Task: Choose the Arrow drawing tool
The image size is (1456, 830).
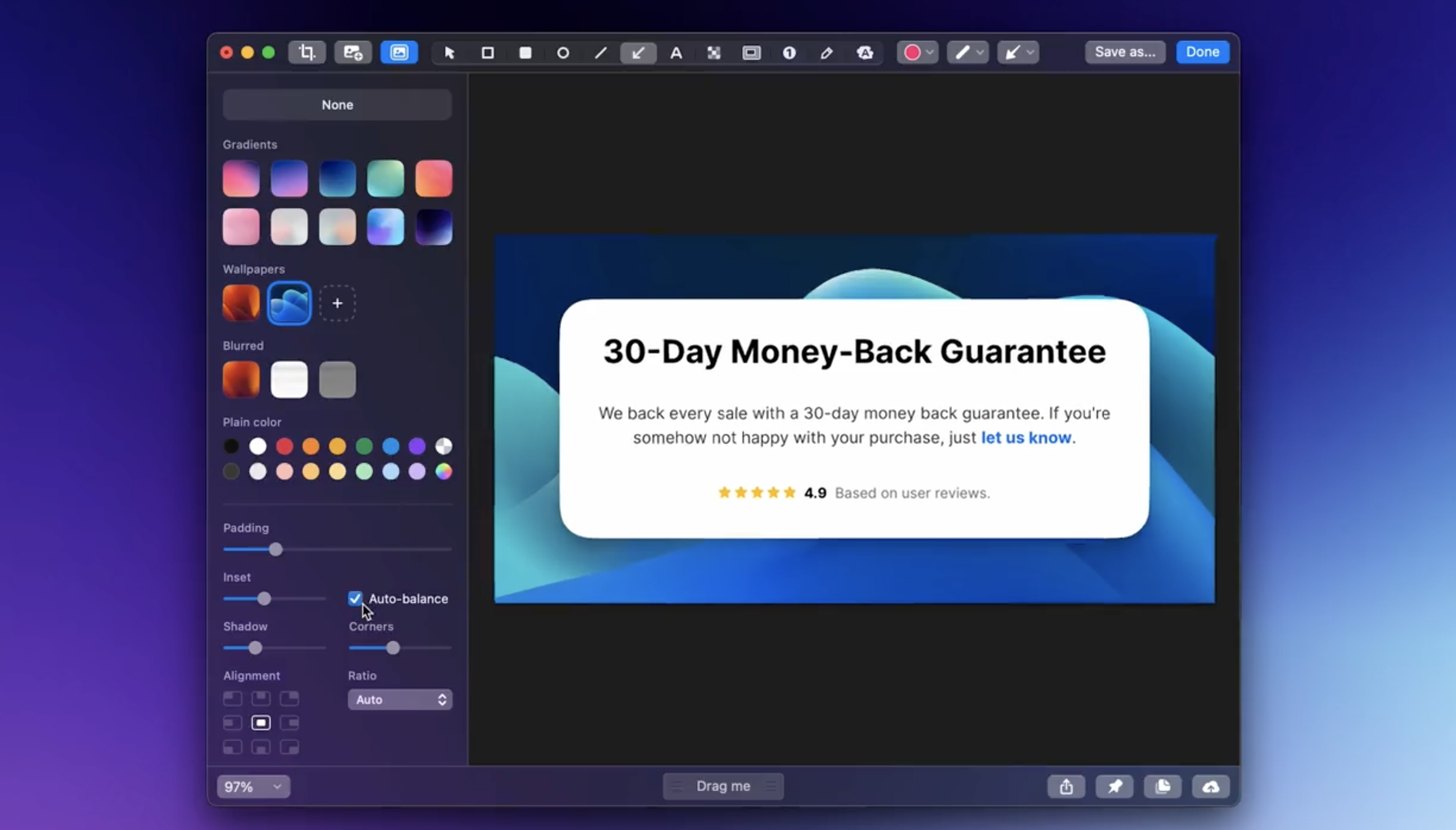Action: pos(638,53)
